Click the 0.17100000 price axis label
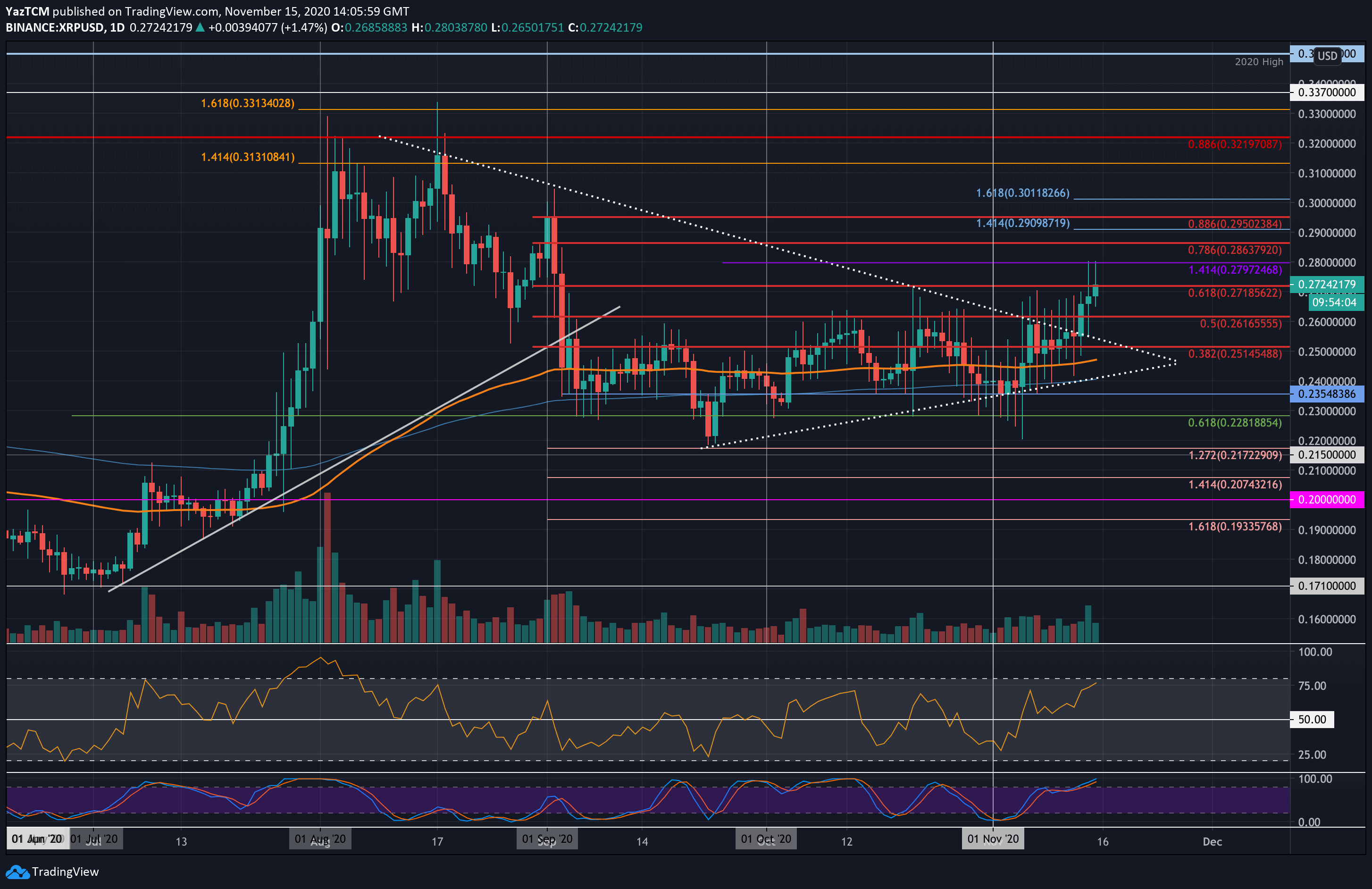 [x=1326, y=586]
